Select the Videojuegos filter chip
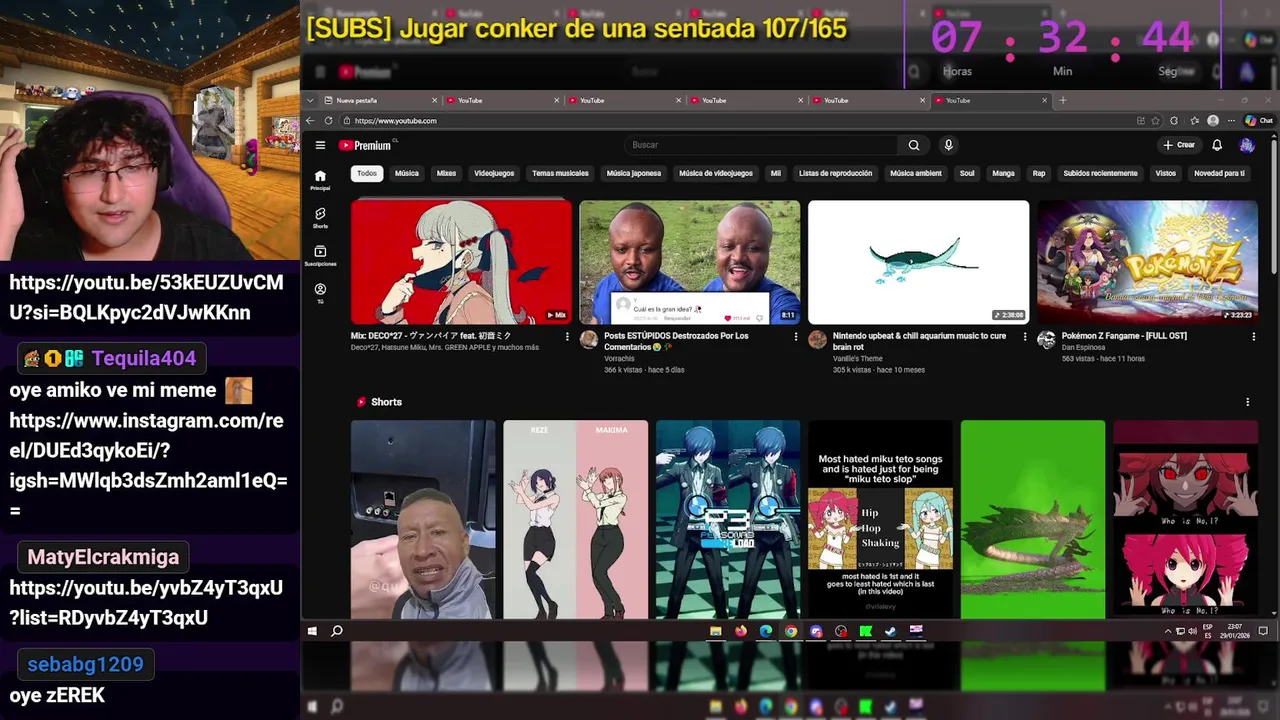The width and height of the screenshot is (1280, 720). coord(494,173)
